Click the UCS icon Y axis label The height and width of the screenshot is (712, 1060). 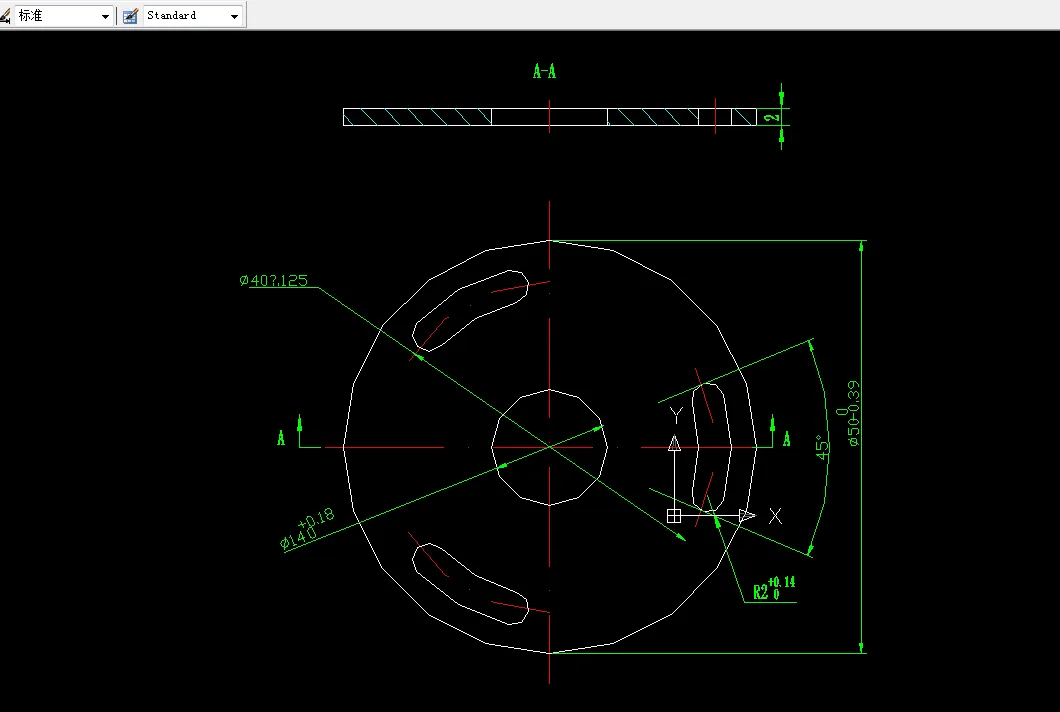point(676,414)
